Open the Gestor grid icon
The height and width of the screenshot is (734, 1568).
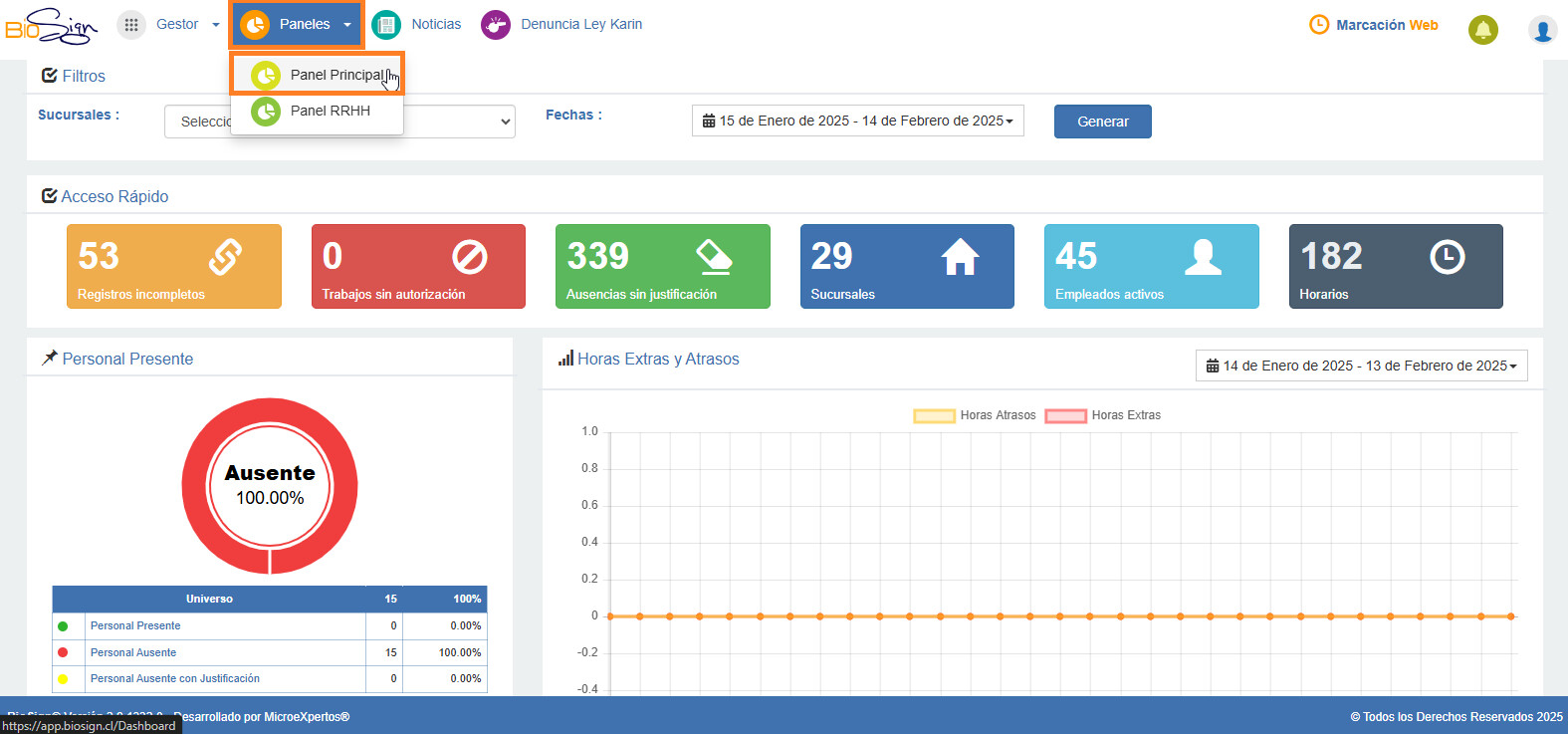131,25
